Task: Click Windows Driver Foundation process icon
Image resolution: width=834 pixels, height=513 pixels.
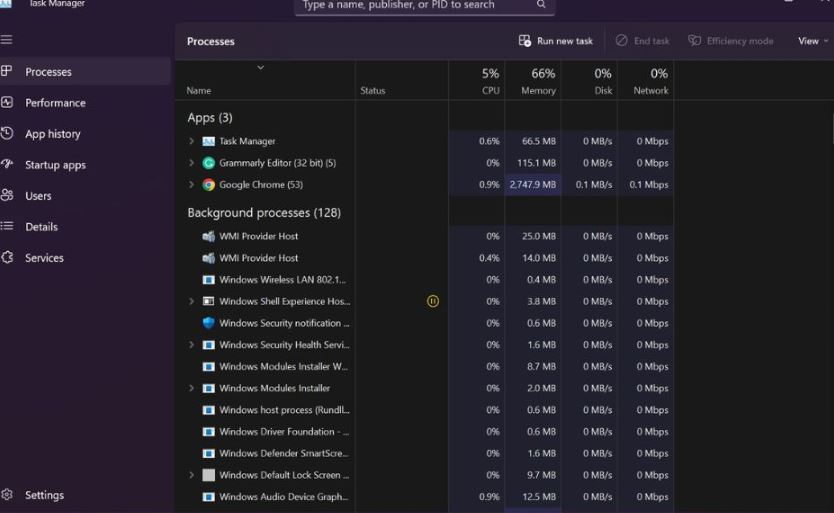Action: pyautogui.click(x=208, y=432)
